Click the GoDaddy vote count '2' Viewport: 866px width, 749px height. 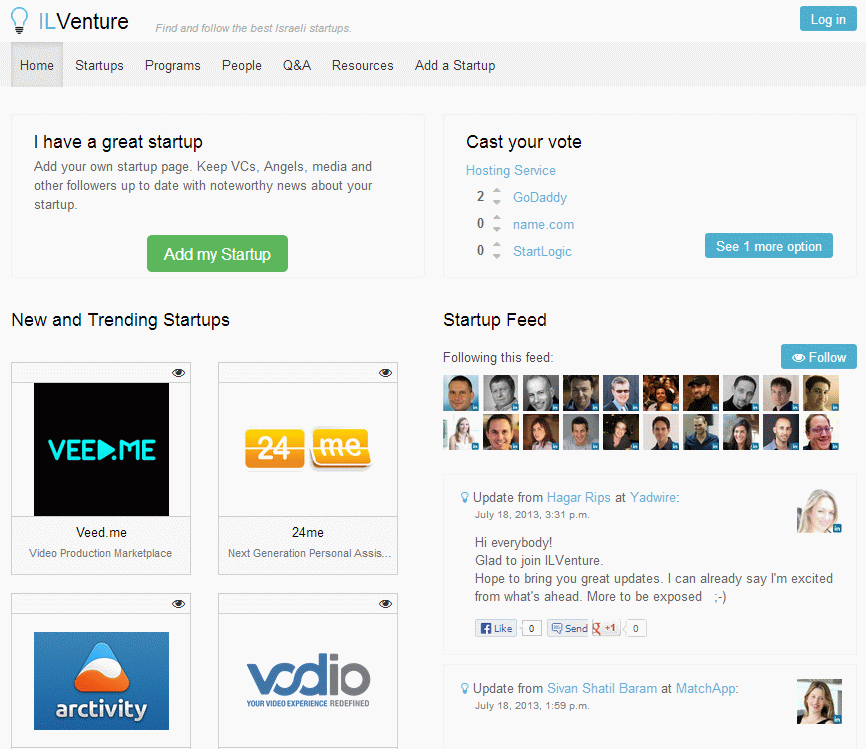480,197
